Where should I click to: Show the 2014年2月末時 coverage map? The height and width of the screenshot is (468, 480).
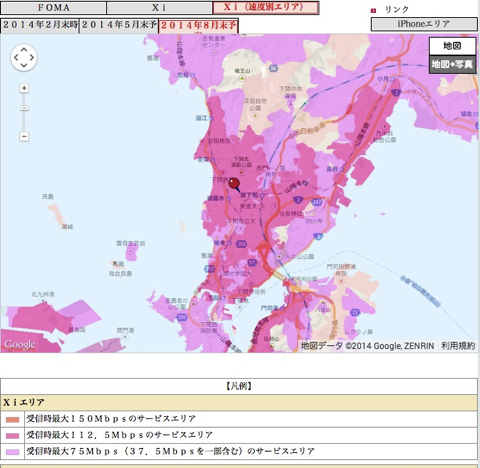[40, 26]
